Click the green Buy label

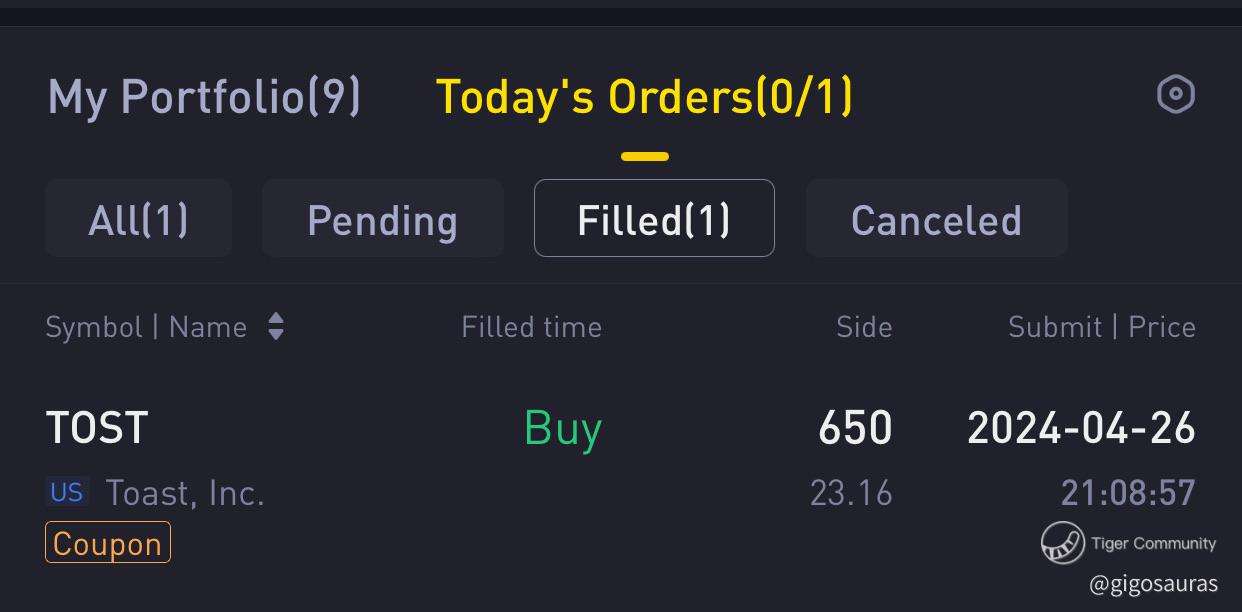click(563, 428)
